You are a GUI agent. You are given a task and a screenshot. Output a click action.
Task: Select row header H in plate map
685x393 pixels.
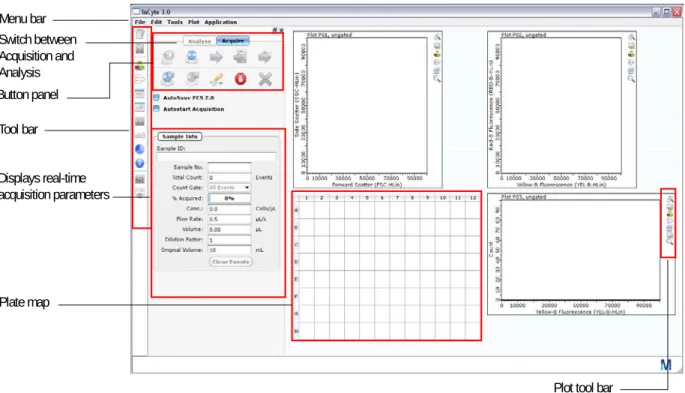click(x=296, y=331)
